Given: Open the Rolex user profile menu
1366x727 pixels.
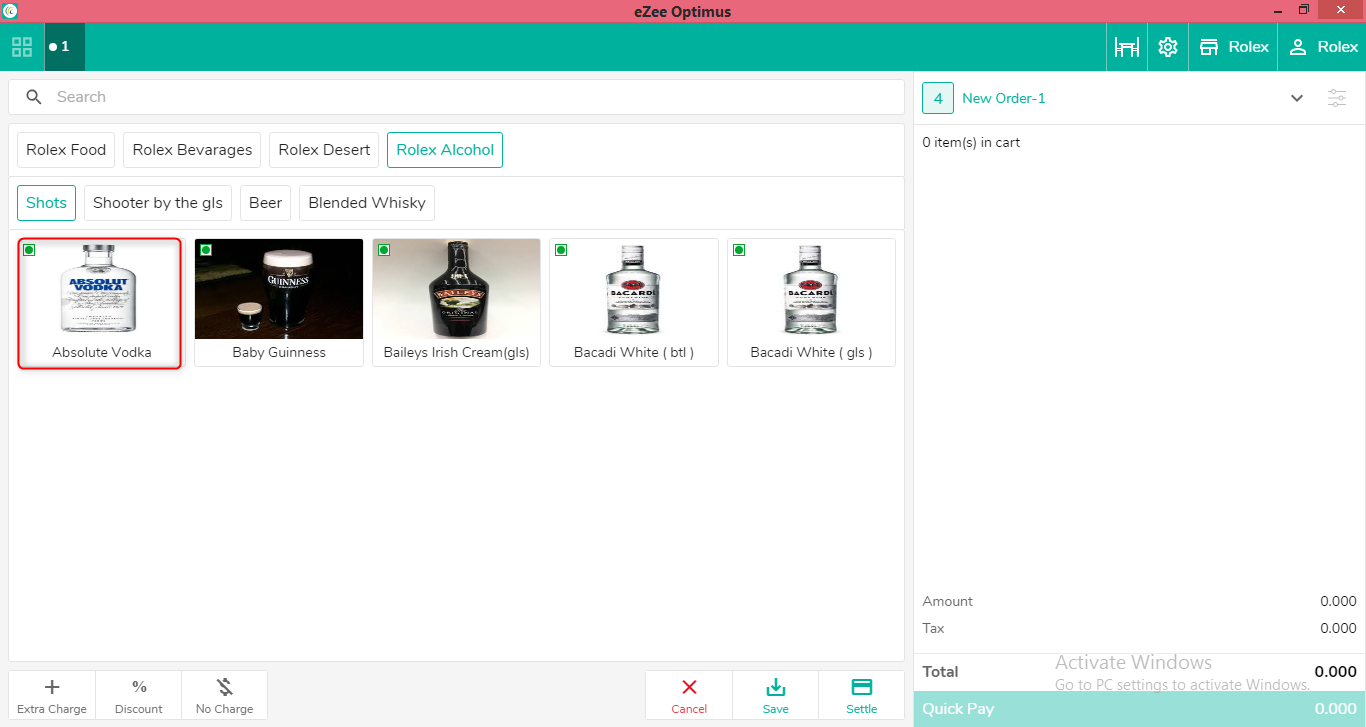Looking at the screenshot, I should 1322,47.
